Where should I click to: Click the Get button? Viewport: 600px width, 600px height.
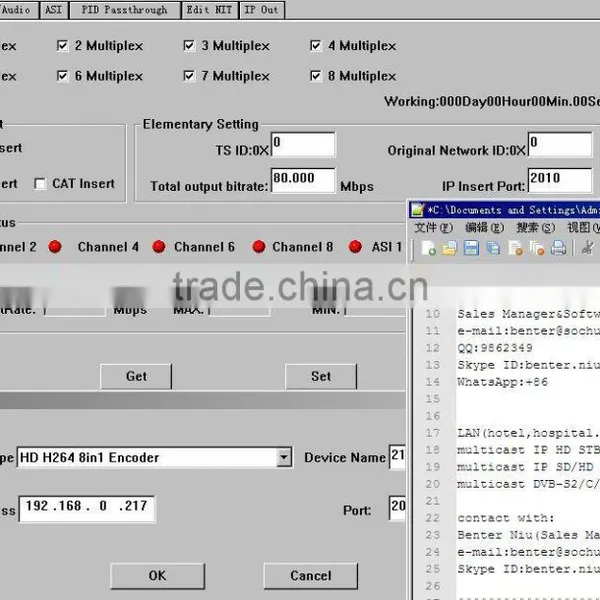click(x=136, y=377)
